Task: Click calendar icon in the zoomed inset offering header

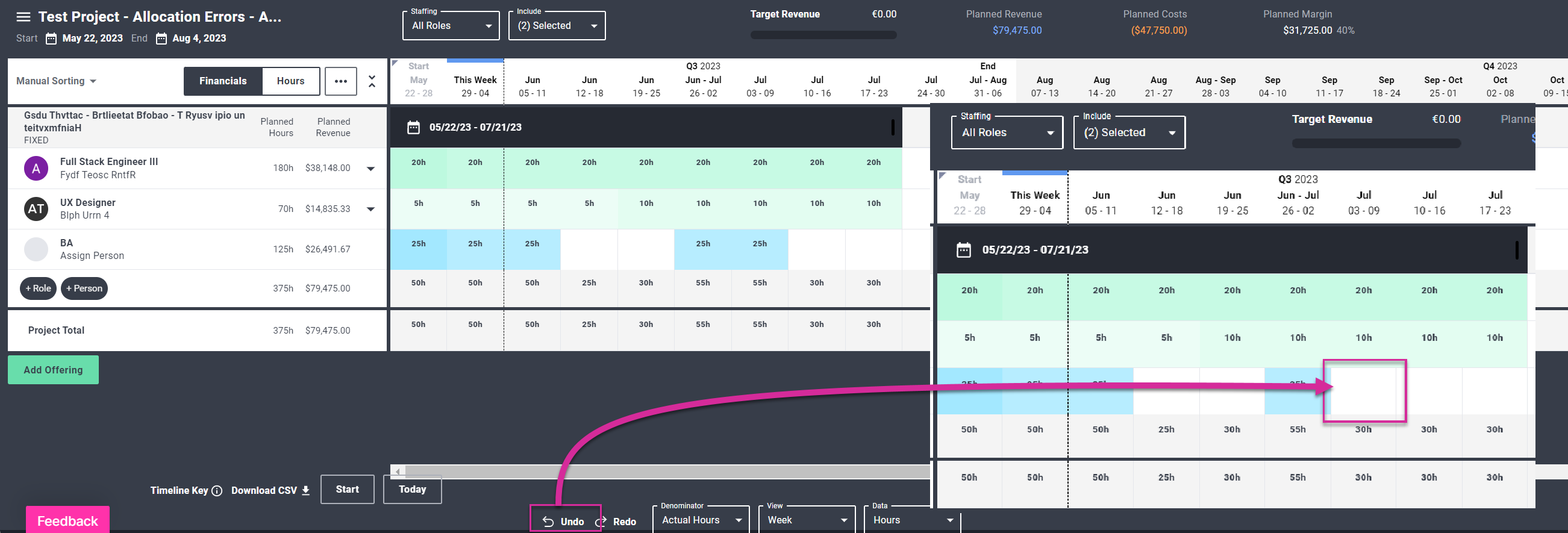Action: pyautogui.click(x=964, y=249)
